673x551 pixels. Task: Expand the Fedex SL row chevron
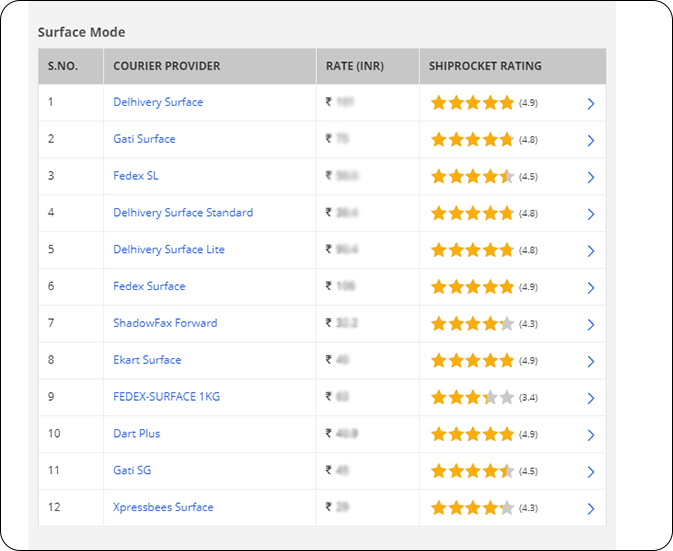pyautogui.click(x=591, y=177)
